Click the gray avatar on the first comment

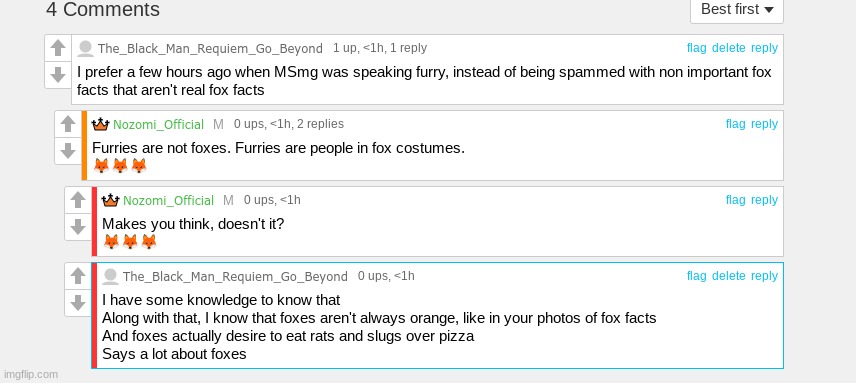pyautogui.click(x=85, y=48)
